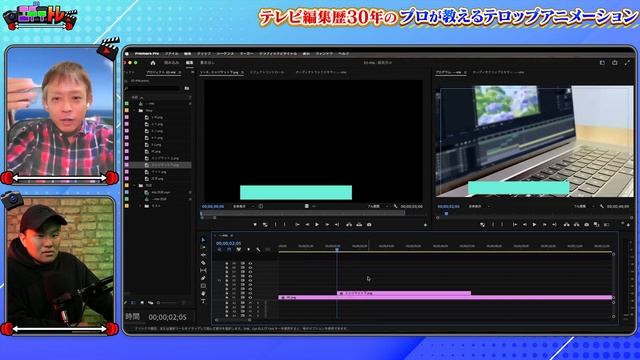The image size is (640, 360).
Task: Step forward one frame in Program monitor
Action: tap(544, 224)
